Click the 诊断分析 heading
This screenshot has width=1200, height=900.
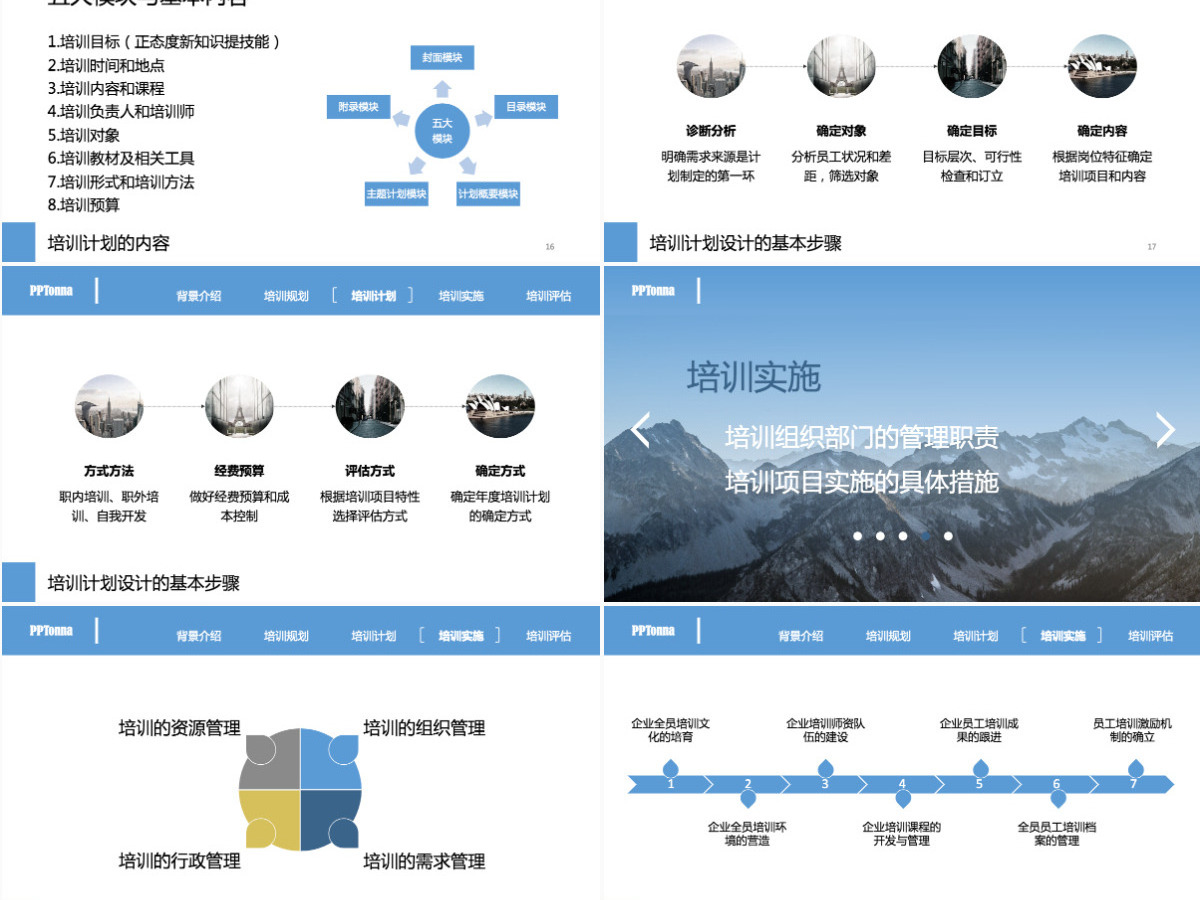pyautogui.click(x=711, y=131)
